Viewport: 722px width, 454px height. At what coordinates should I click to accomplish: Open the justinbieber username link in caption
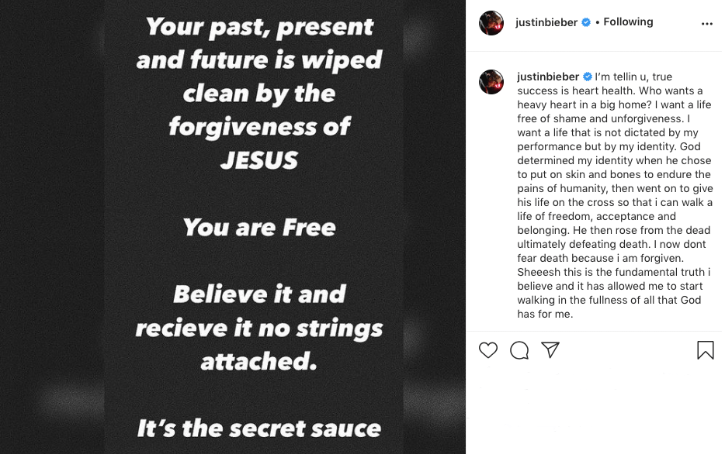[547, 76]
